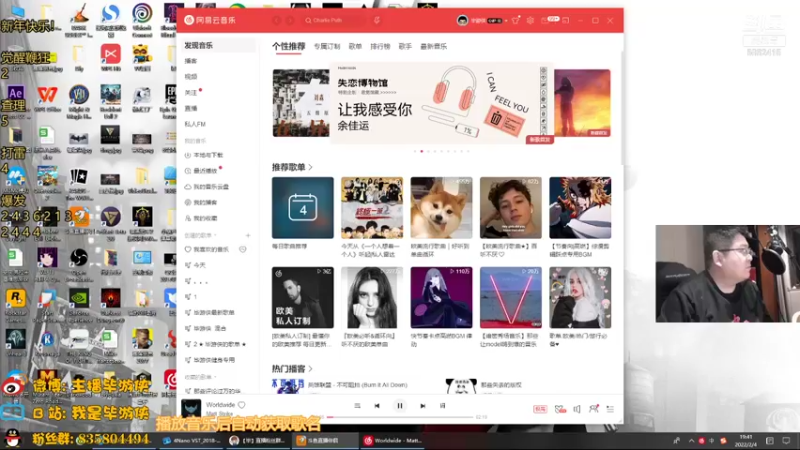The image size is (800, 450).
Task: Select the 个性推荐 tab
Action: (288, 46)
